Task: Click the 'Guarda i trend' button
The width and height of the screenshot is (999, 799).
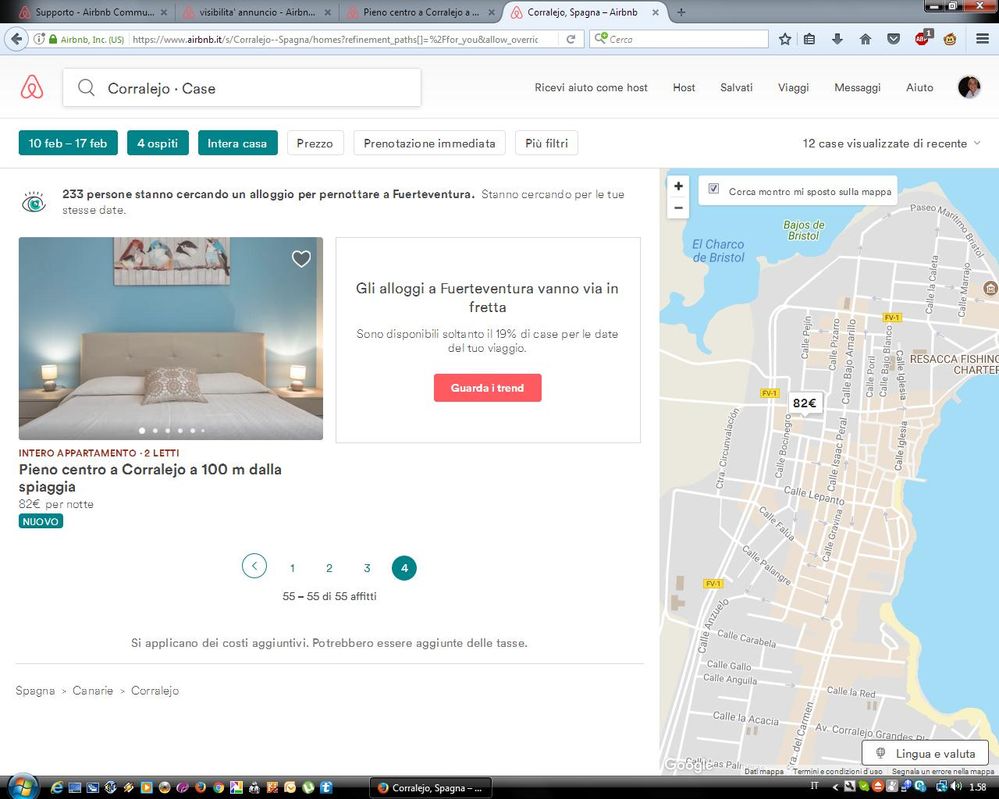Action: (x=487, y=388)
